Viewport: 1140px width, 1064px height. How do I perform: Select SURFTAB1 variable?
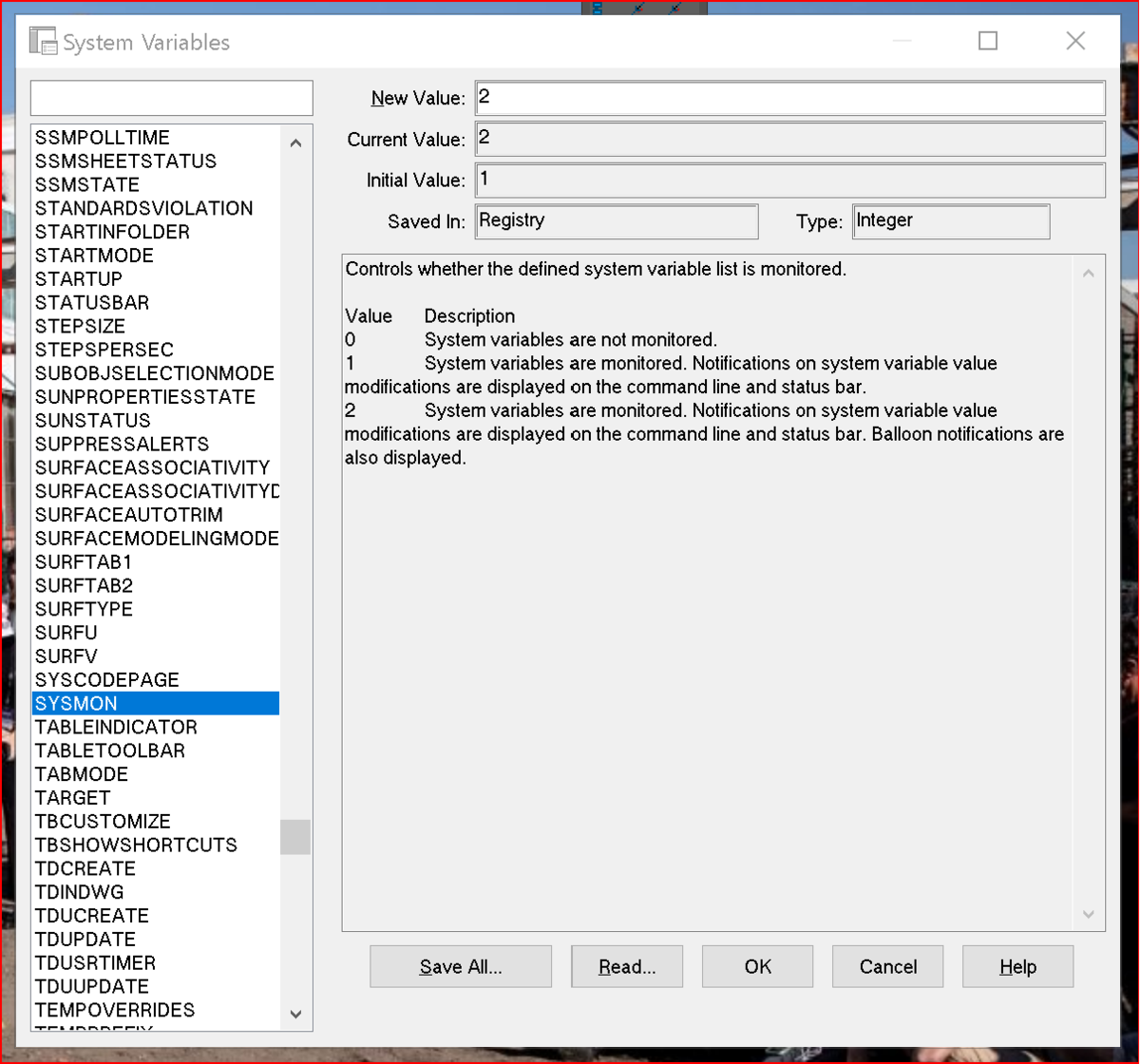click(156, 561)
